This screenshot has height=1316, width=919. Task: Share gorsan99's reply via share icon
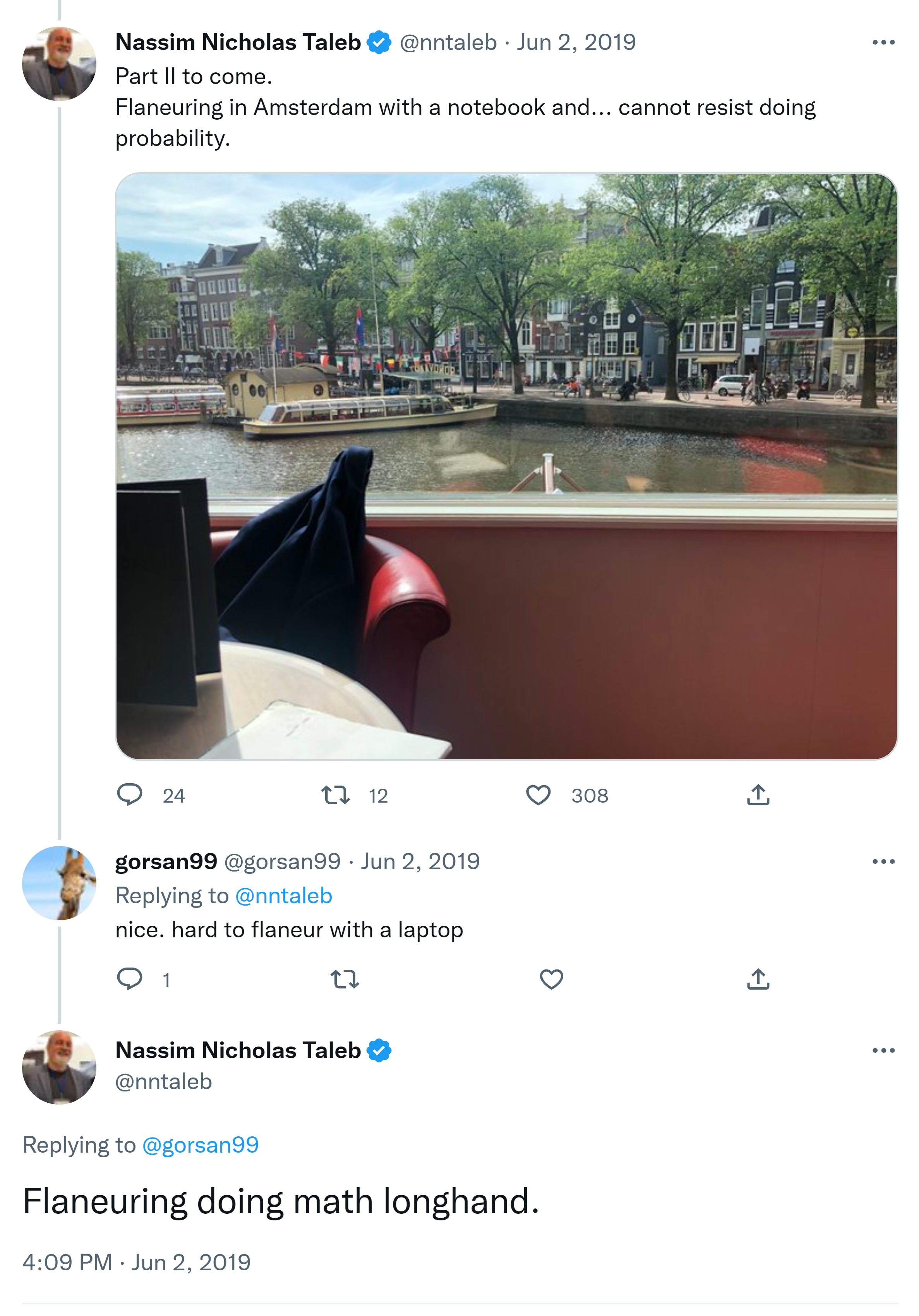(758, 979)
